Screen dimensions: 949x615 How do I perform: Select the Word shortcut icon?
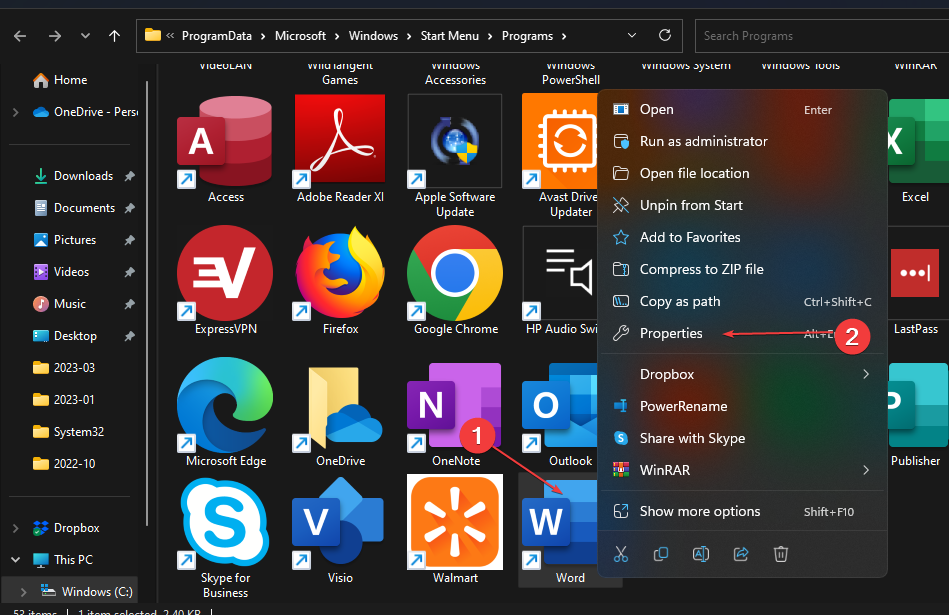(560, 523)
